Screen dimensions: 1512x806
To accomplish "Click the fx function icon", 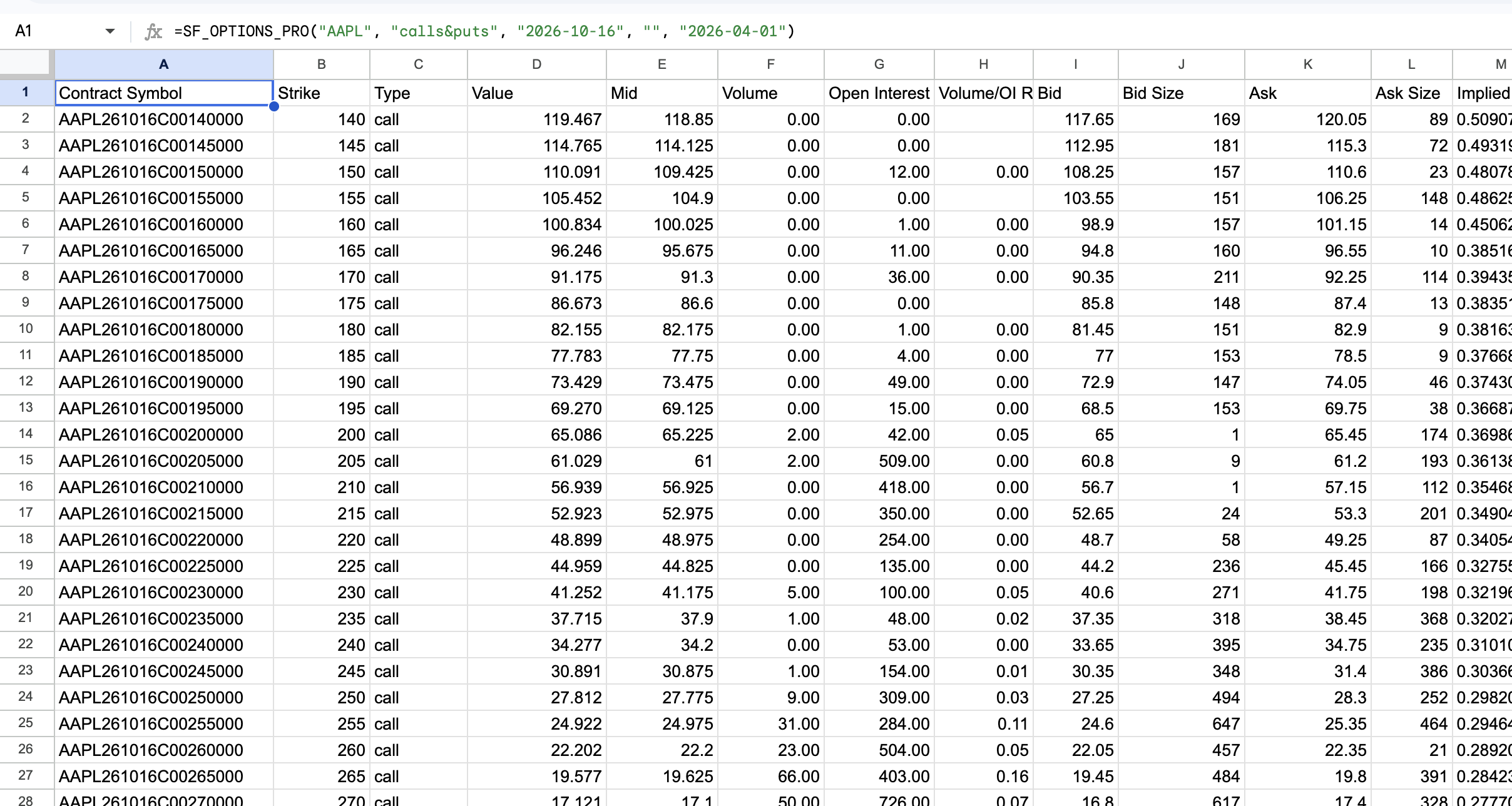I will pyautogui.click(x=153, y=31).
